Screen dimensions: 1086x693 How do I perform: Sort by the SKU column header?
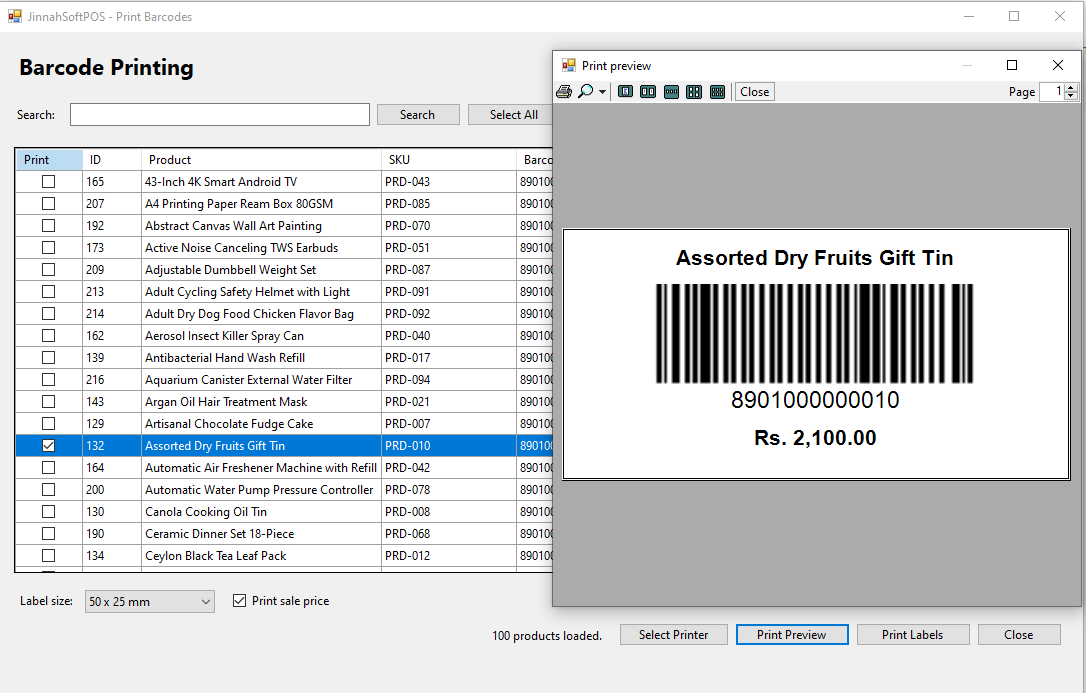pos(448,160)
